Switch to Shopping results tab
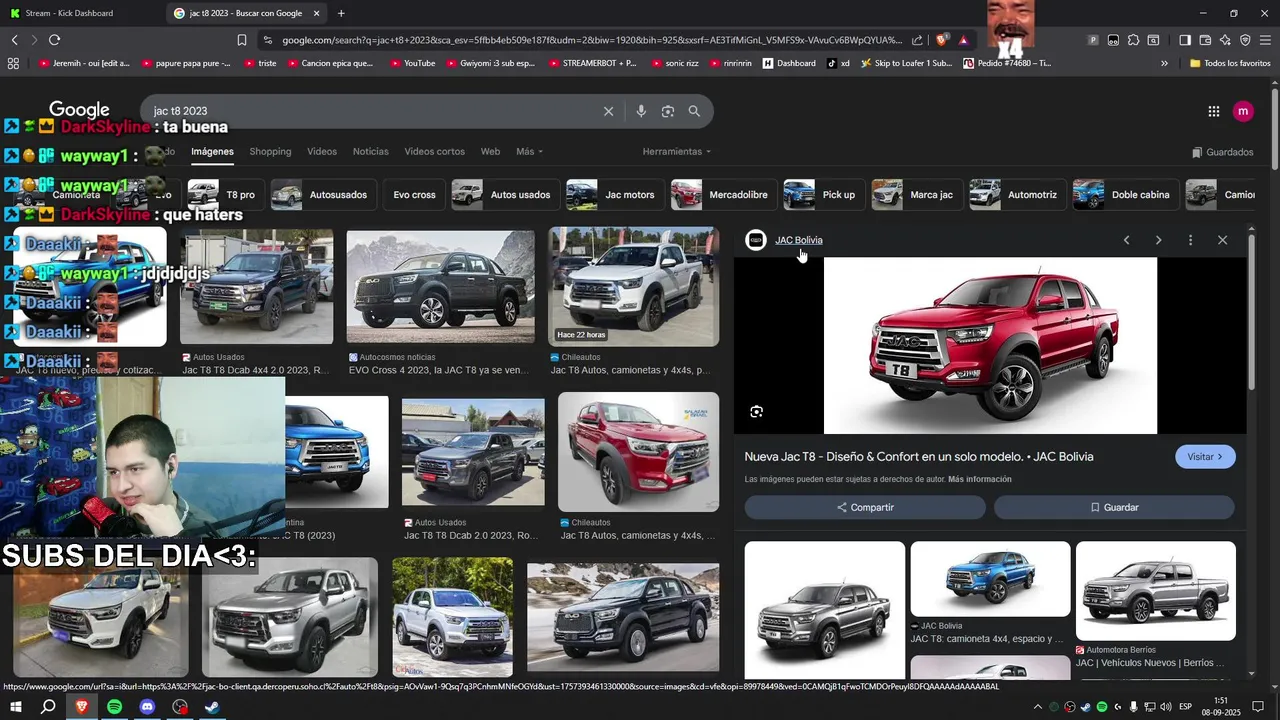 point(270,152)
